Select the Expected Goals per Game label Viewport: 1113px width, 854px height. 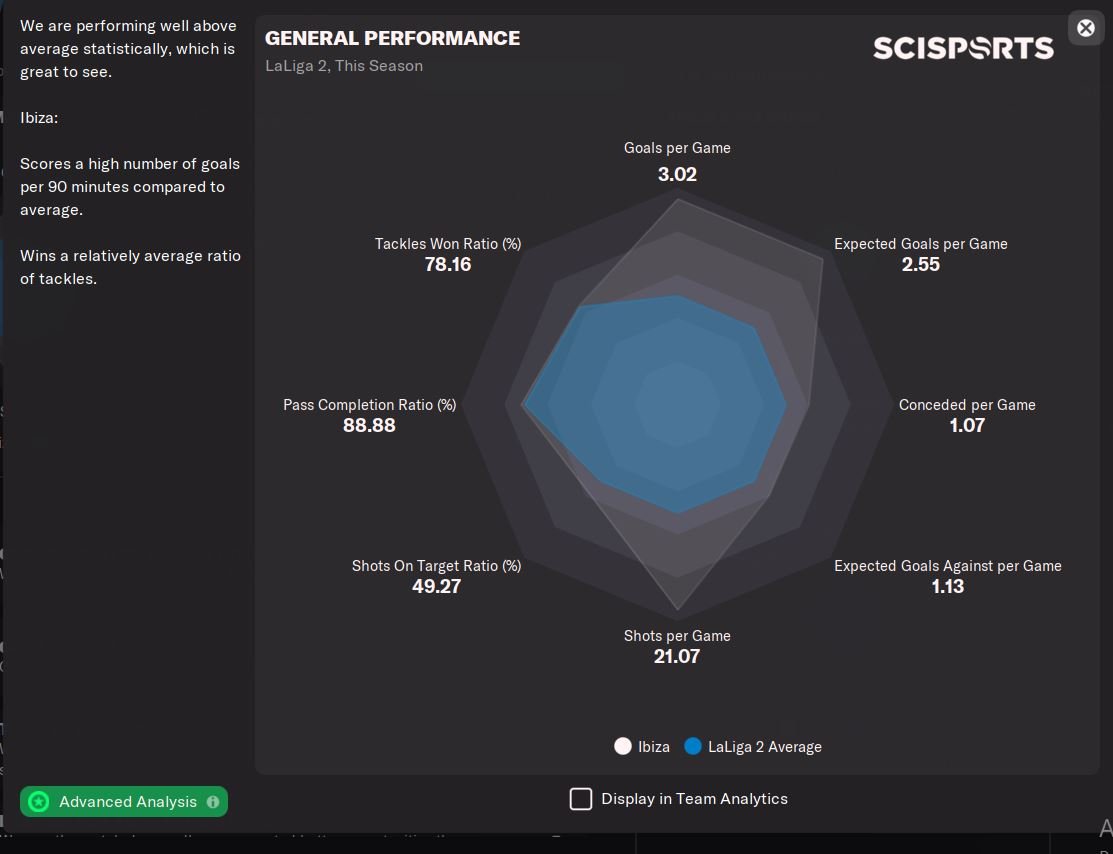[x=921, y=243]
